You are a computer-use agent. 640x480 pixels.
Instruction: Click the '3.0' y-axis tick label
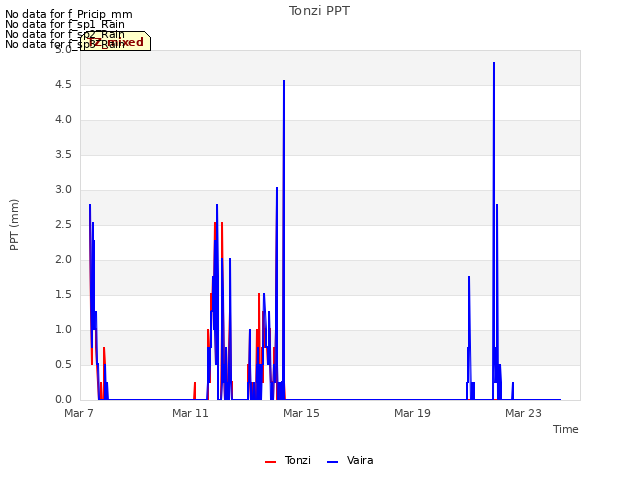(63, 190)
